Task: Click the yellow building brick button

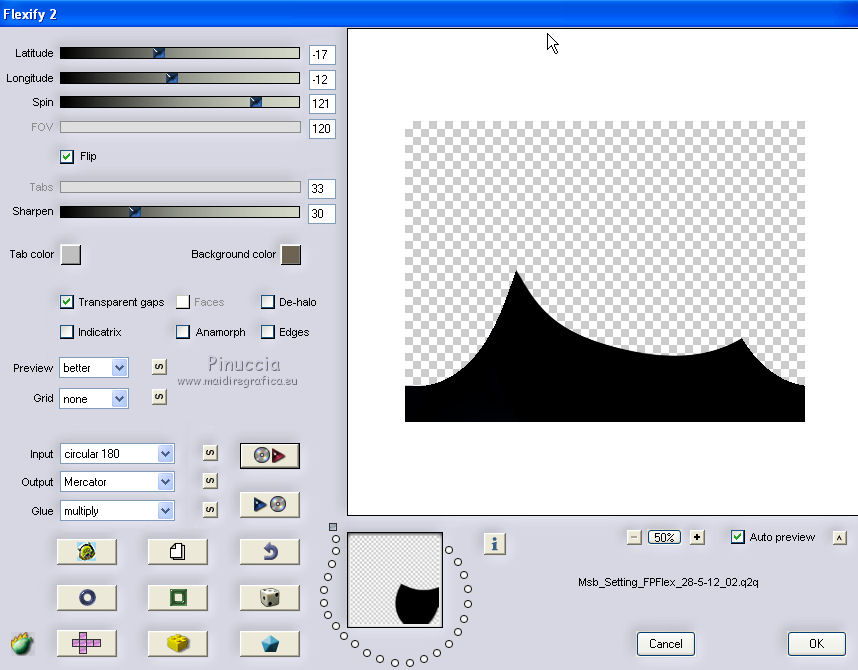Action: (x=178, y=643)
